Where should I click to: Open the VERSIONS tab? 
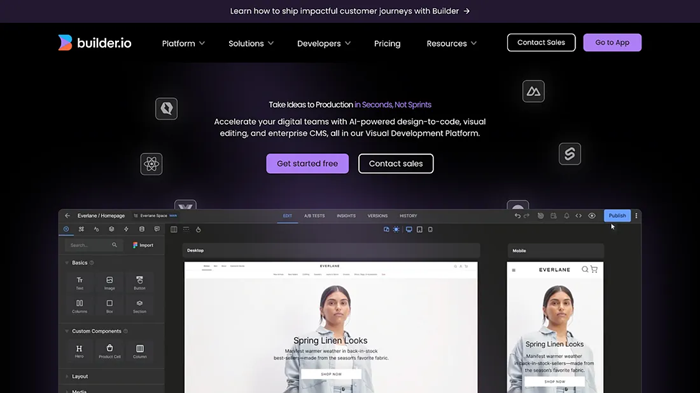click(377, 216)
